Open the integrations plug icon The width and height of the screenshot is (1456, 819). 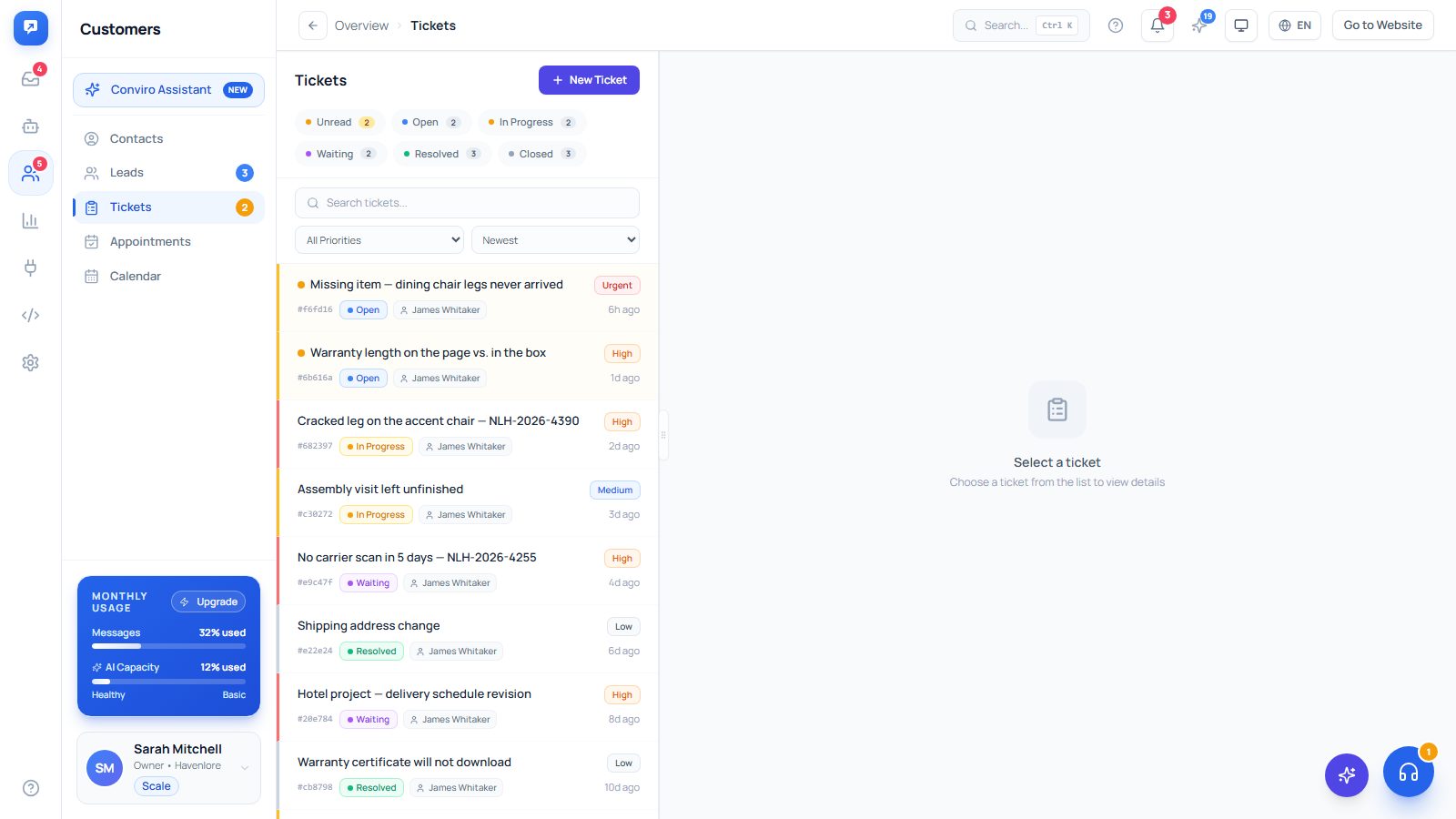tap(30, 268)
